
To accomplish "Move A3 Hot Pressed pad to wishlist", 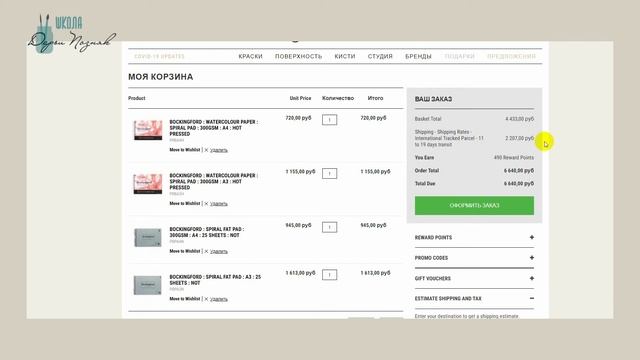I will point(185,203).
